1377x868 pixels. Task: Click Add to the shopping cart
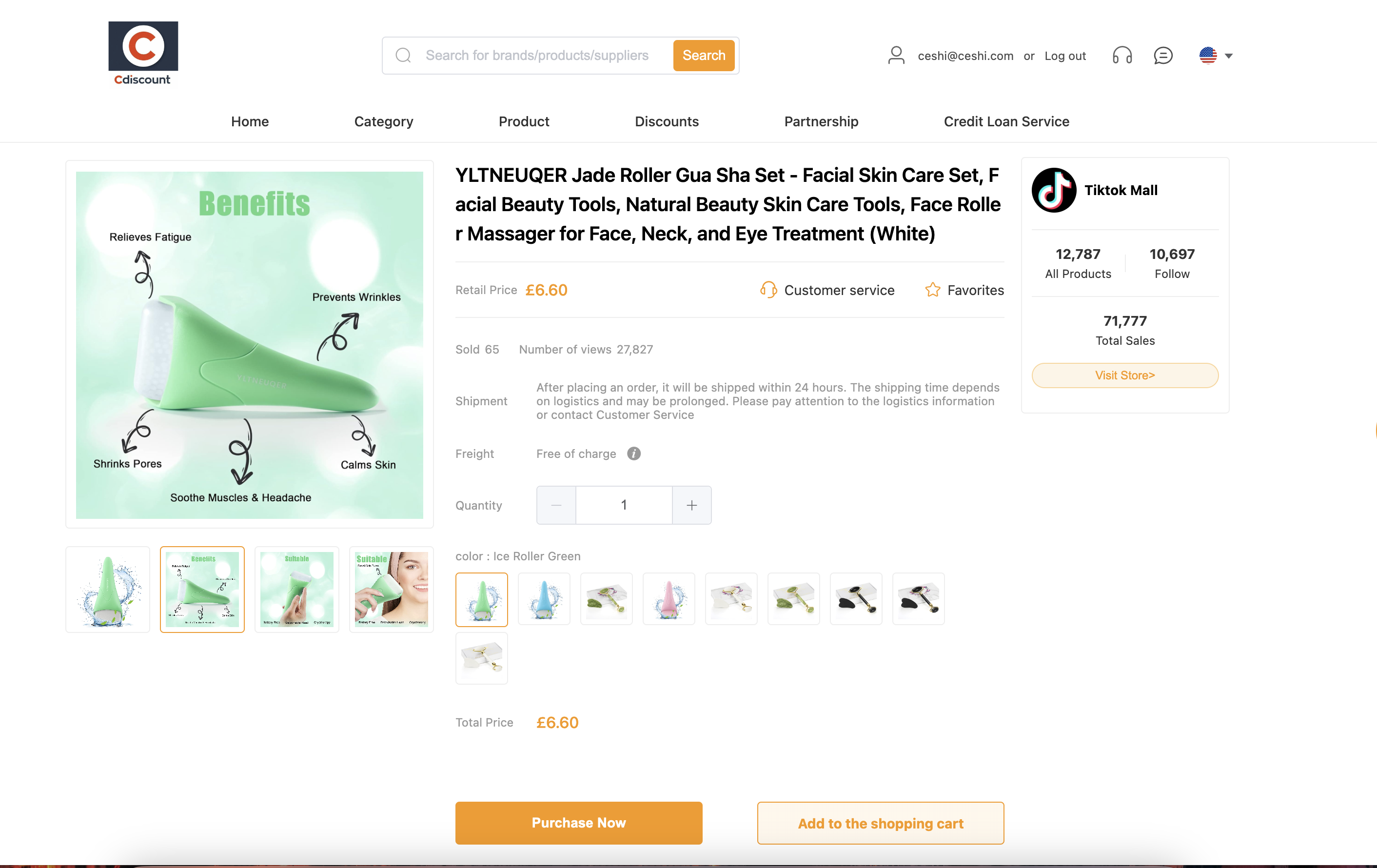click(x=881, y=823)
